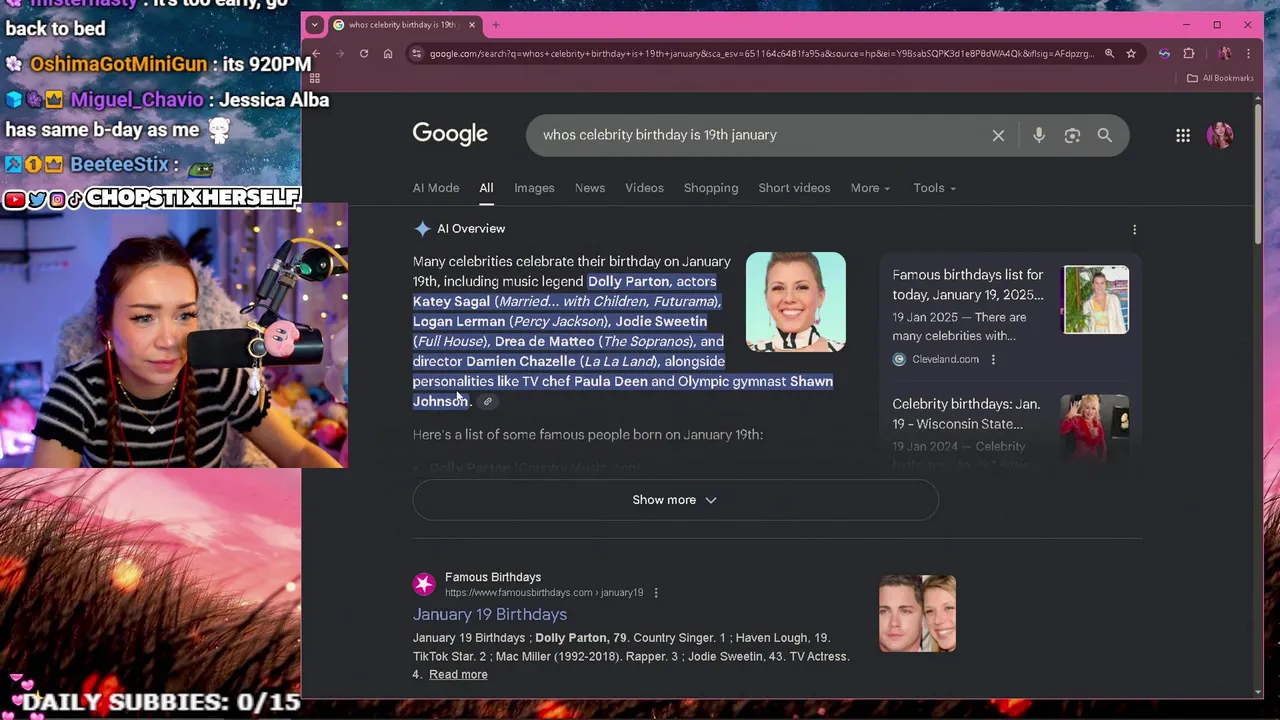Open 'Famous birthdays list for today' source
Screen dimensions: 1280x720
point(968,285)
